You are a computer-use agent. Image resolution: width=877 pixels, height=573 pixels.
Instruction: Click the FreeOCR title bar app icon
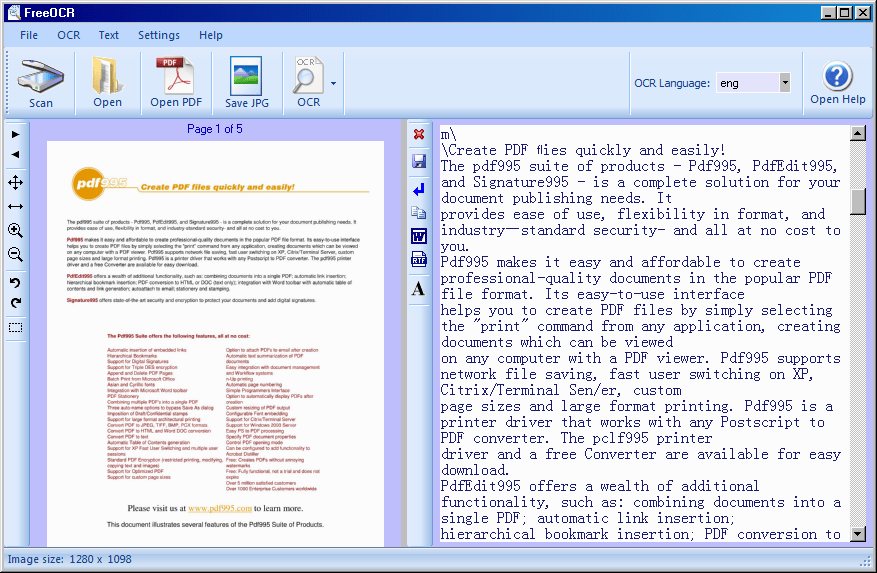pos(14,12)
